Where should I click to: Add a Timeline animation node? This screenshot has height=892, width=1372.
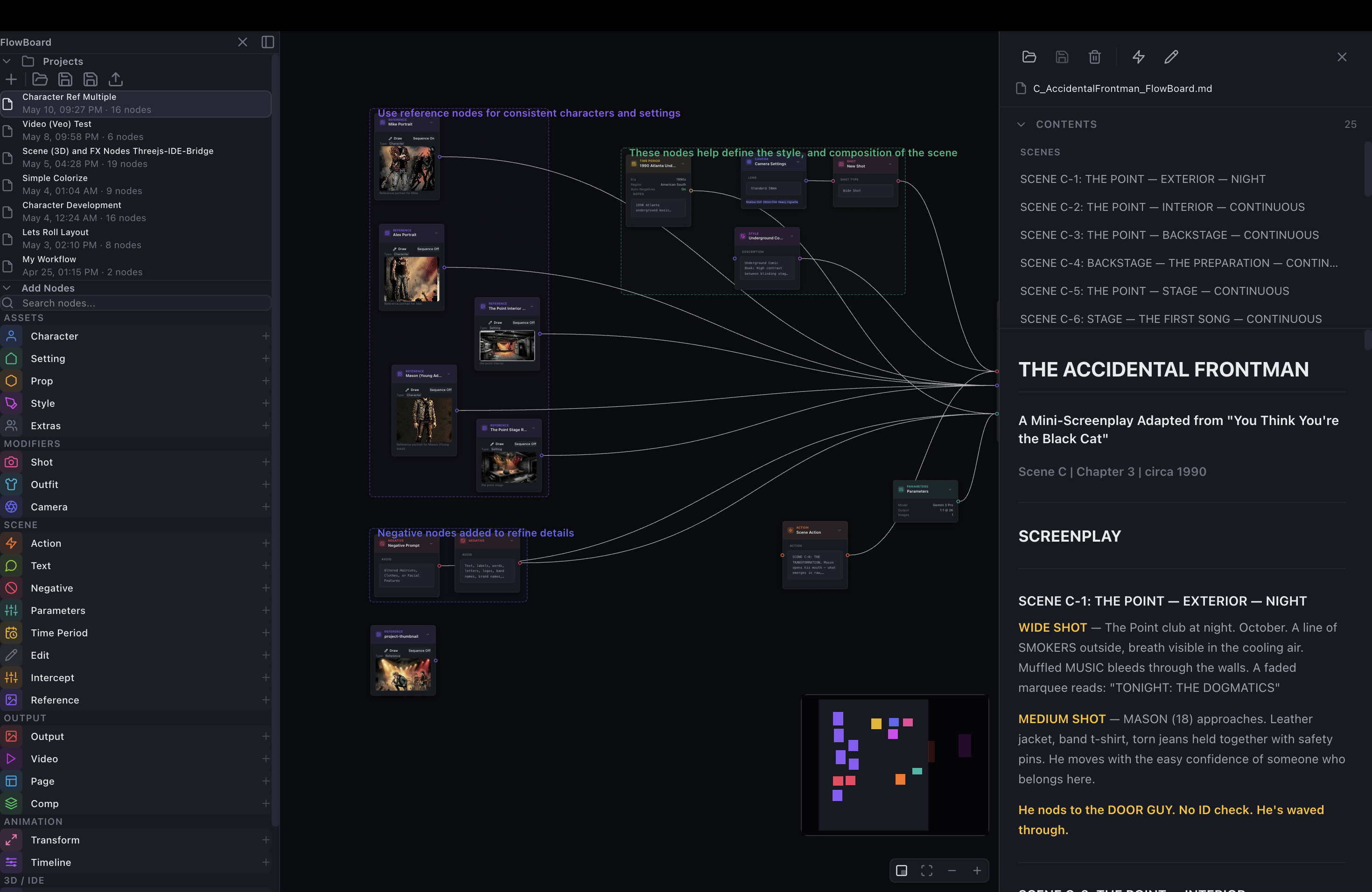(x=266, y=863)
